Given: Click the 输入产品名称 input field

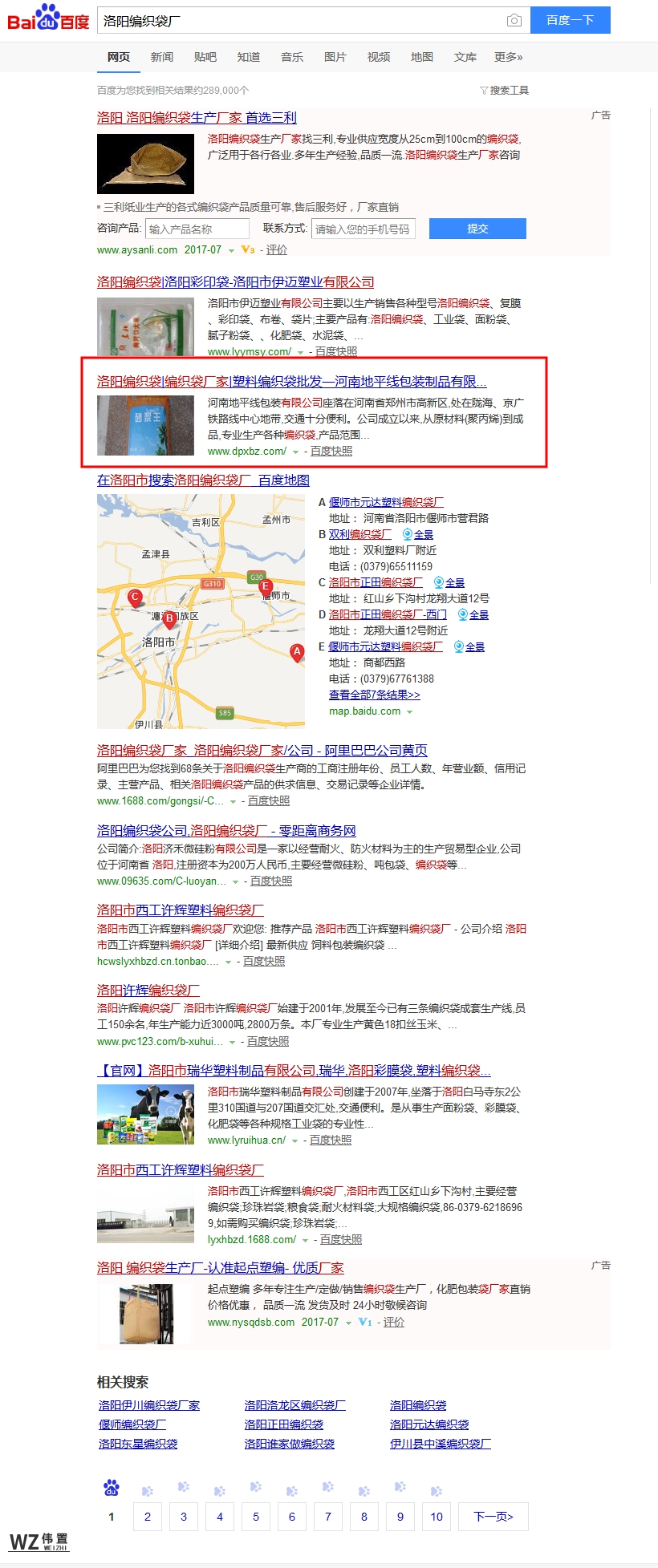Looking at the screenshot, I should click(x=197, y=229).
